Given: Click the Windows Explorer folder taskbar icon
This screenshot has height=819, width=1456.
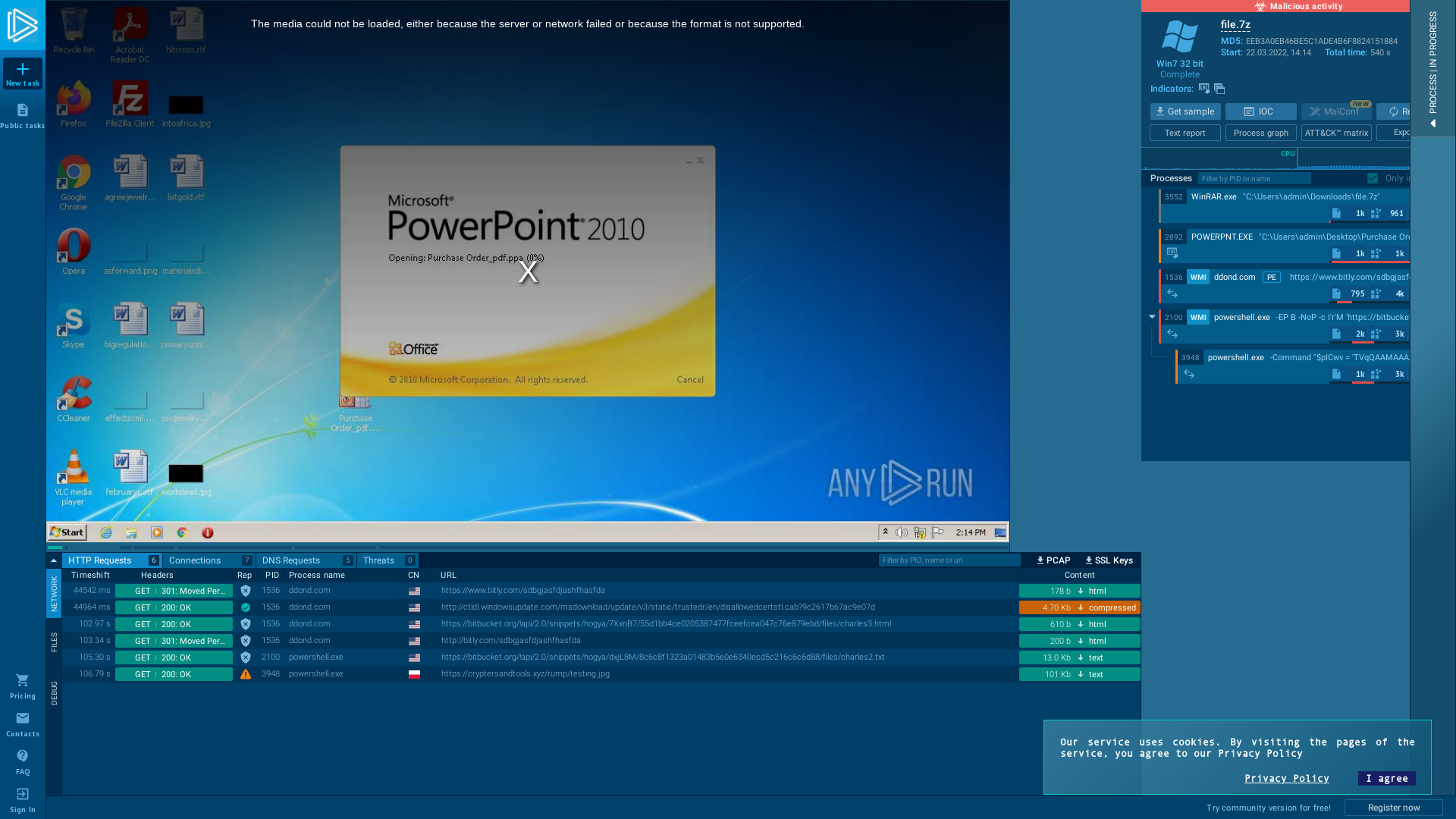Looking at the screenshot, I should [131, 532].
